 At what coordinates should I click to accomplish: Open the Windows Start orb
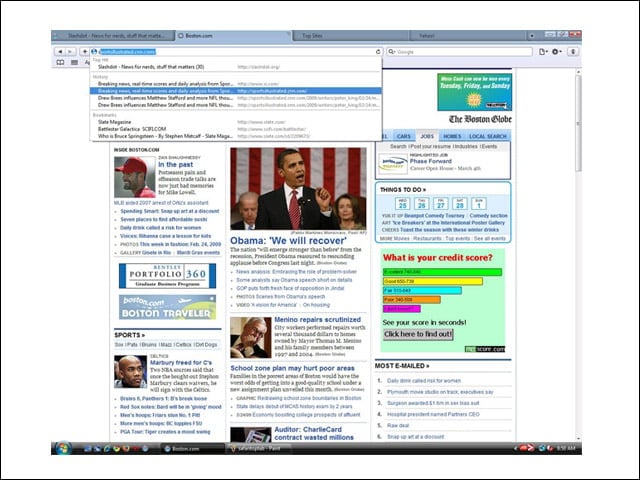coord(62,448)
